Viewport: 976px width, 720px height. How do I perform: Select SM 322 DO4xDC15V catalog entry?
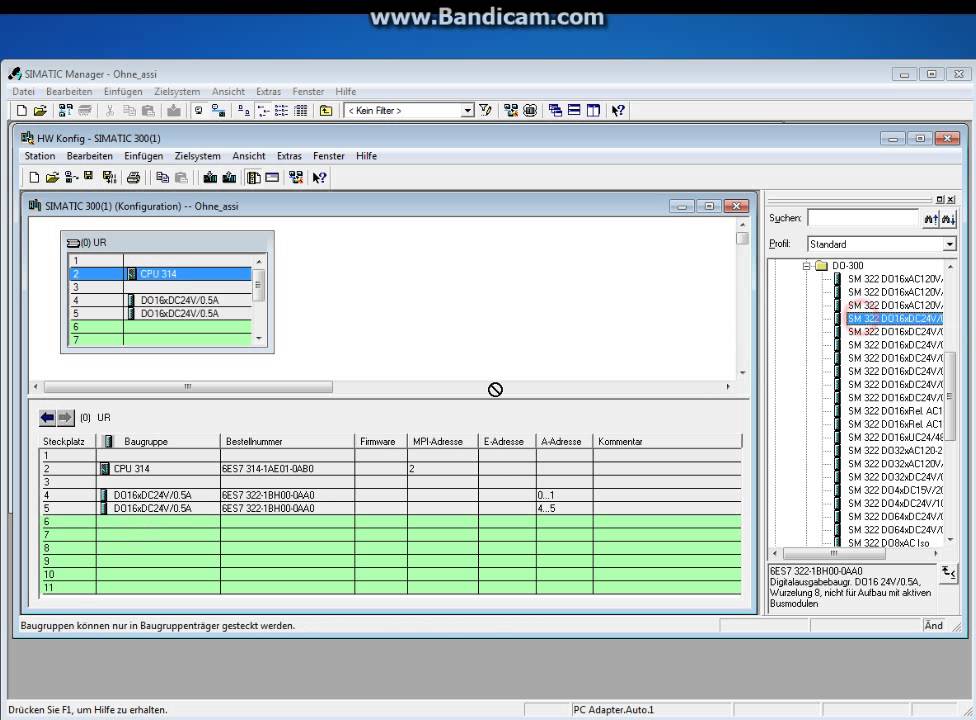894,490
